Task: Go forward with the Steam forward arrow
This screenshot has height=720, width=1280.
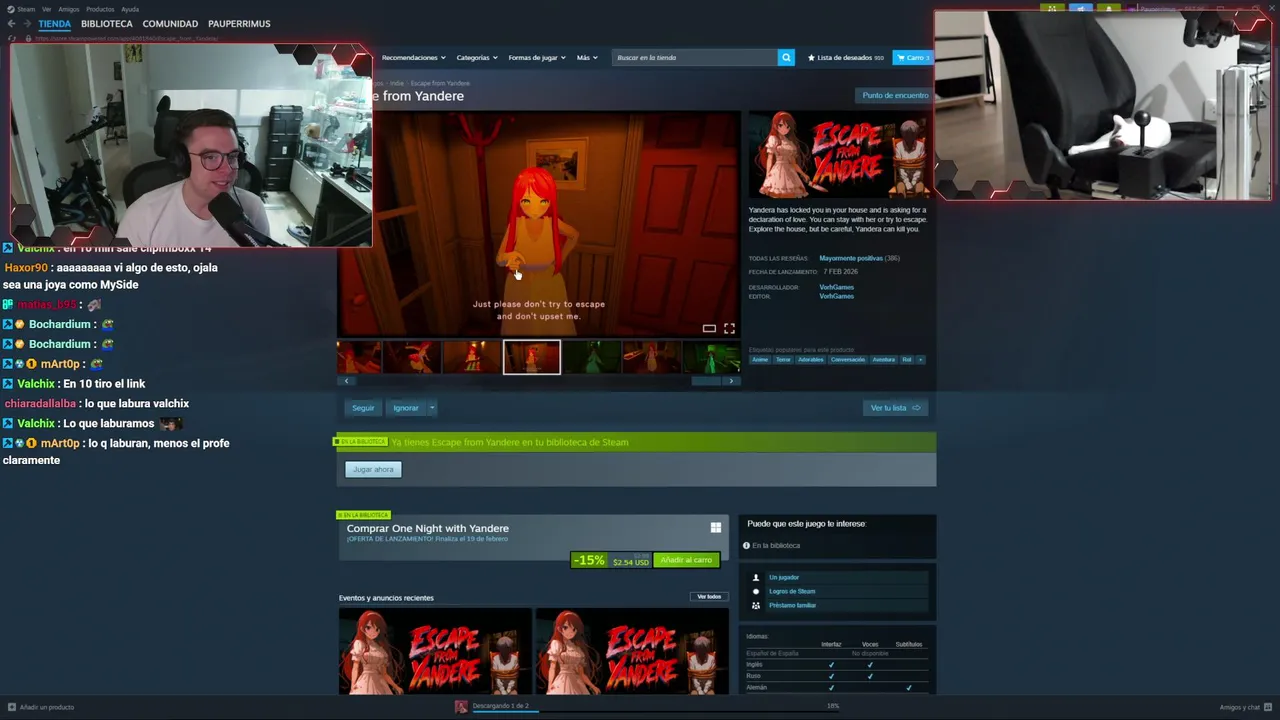Action: click(27, 23)
